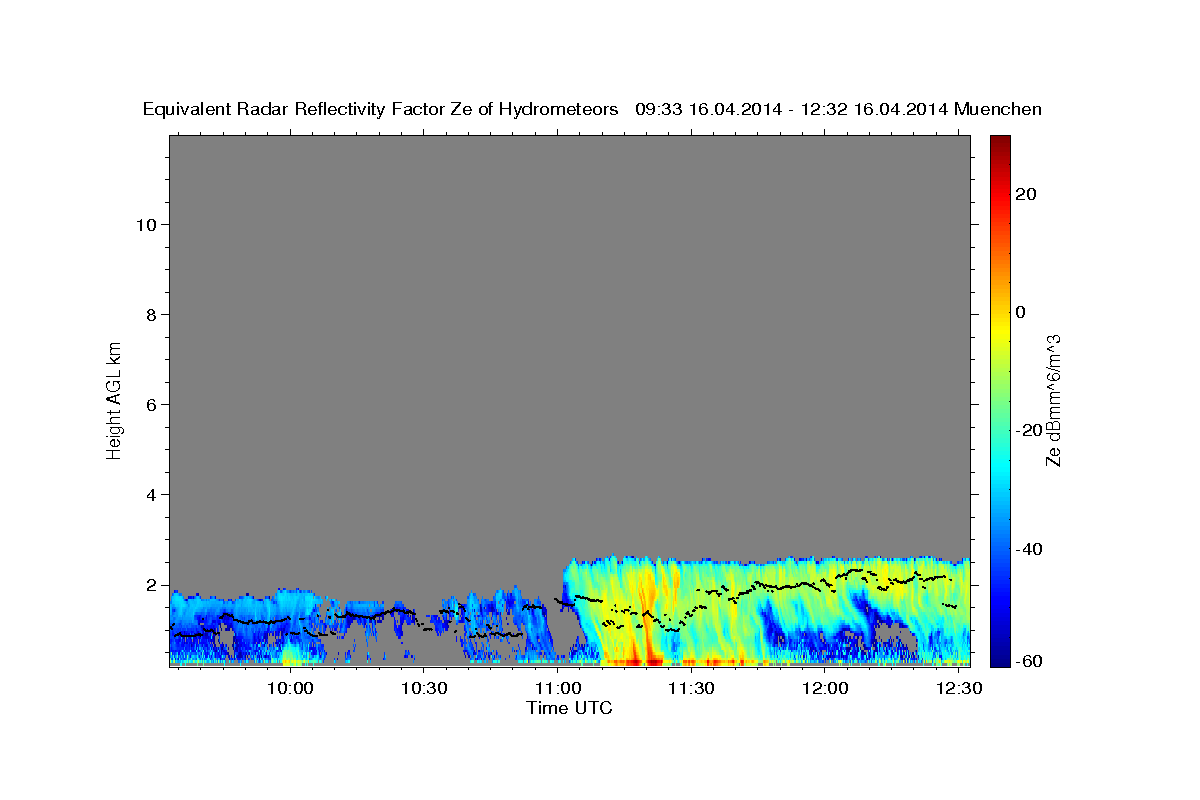
Task: Click the colorbar label '-40'
Action: click(1029, 548)
